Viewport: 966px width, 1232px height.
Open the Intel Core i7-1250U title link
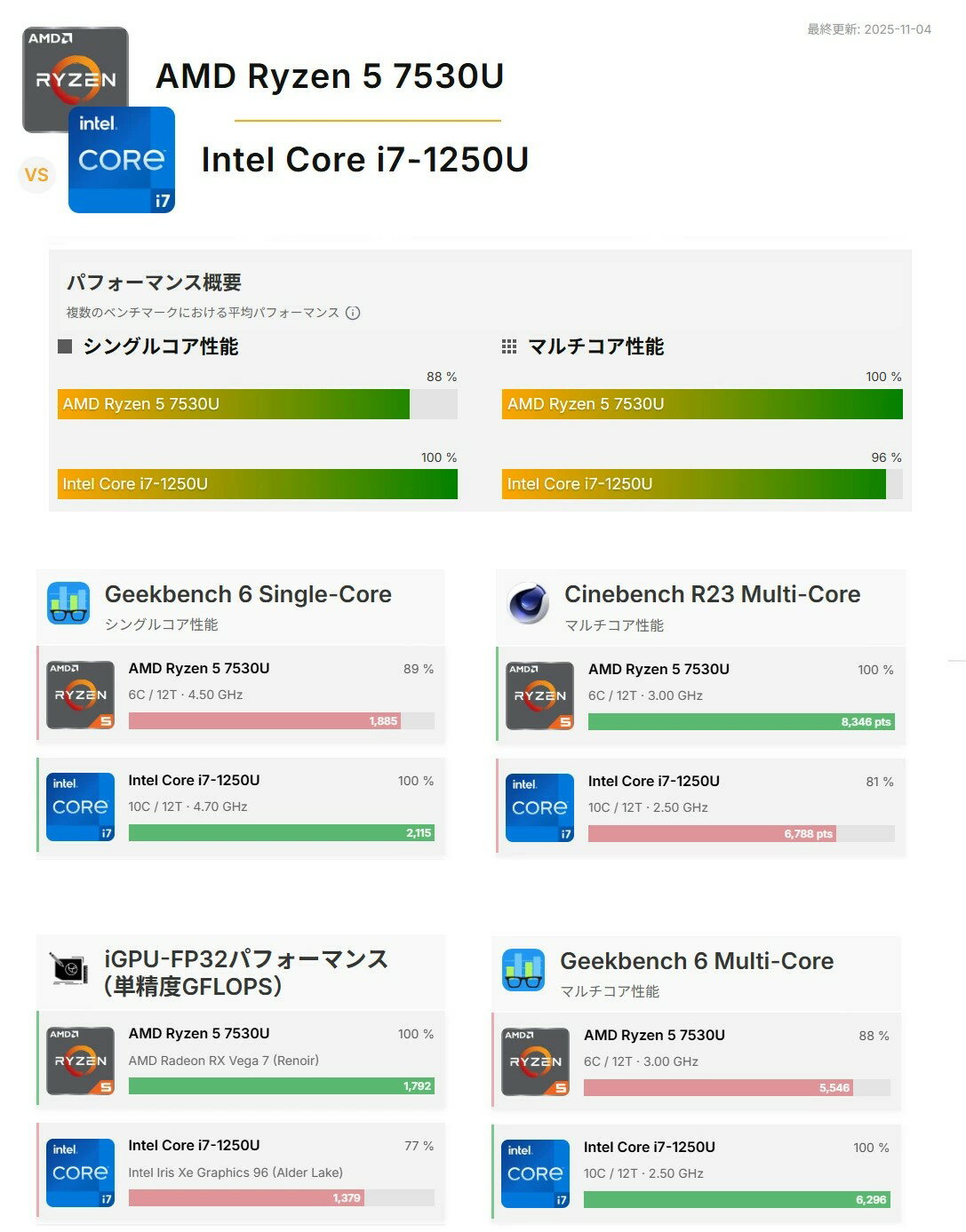[364, 160]
